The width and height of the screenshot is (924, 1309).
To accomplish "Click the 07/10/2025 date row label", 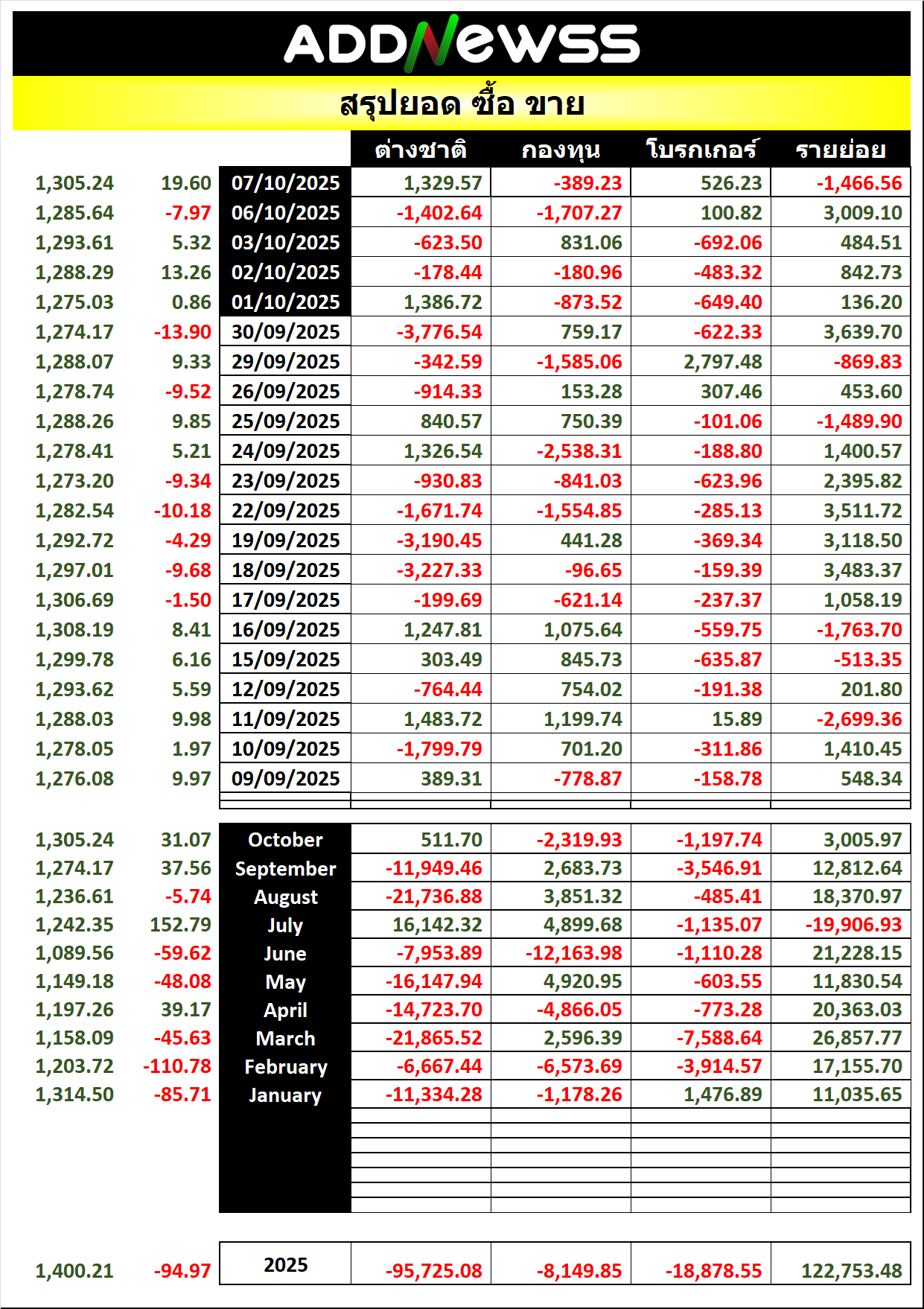I will pyautogui.click(x=285, y=183).
